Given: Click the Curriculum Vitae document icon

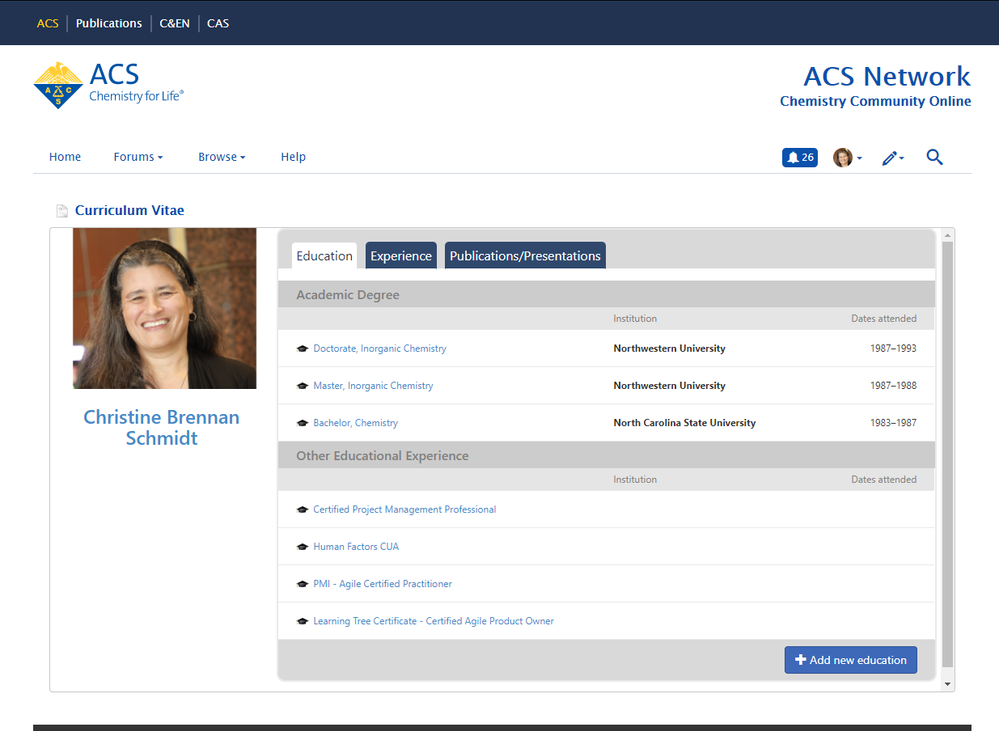Looking at the screenshot, I should click(62, 211).
